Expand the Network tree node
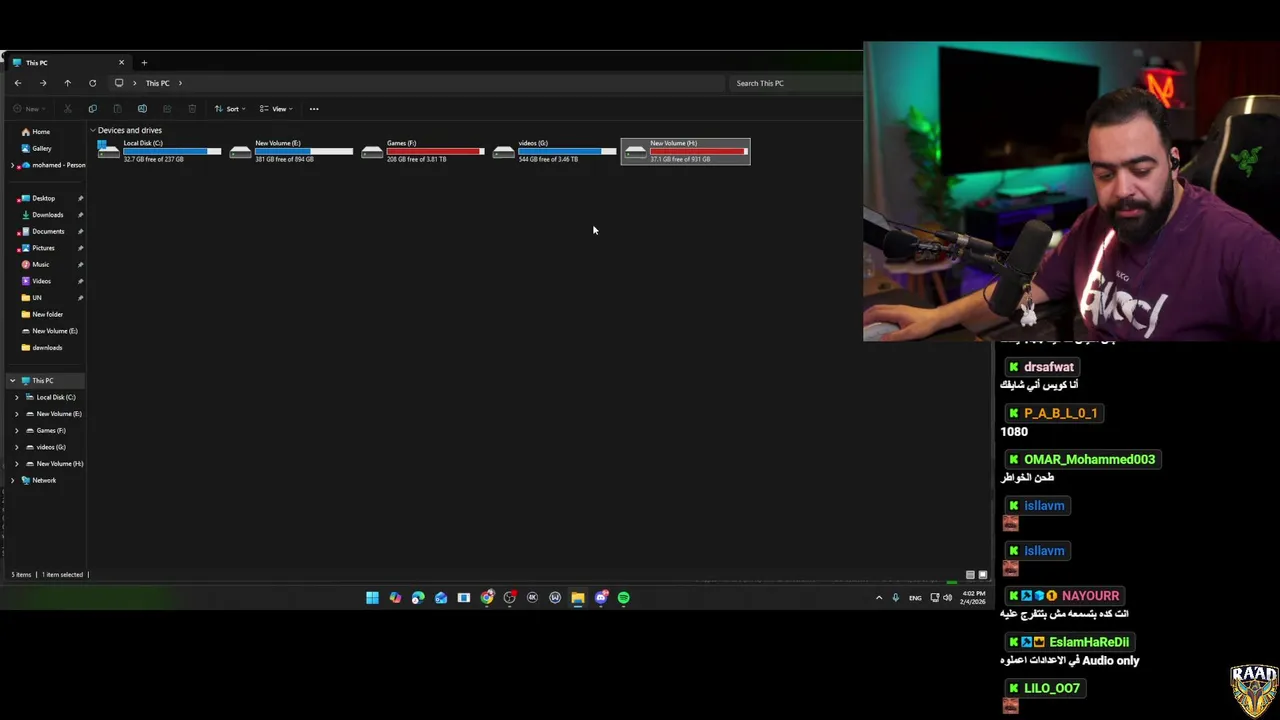 (x=12, y=480)
